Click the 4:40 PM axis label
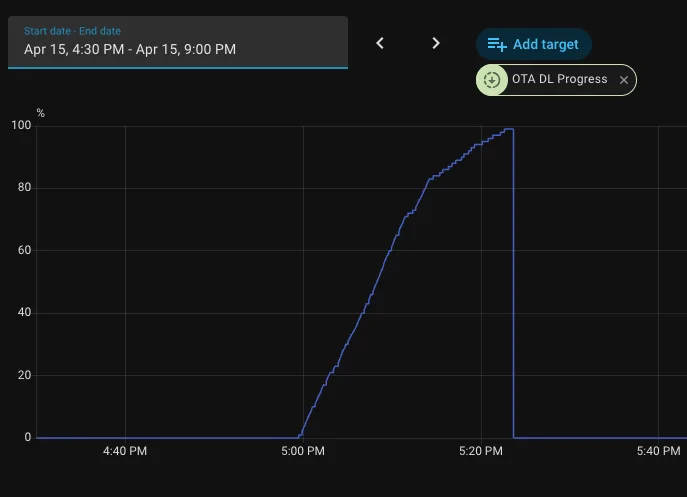687x497 pixels. pyautogui.click(x=125, y=451)
